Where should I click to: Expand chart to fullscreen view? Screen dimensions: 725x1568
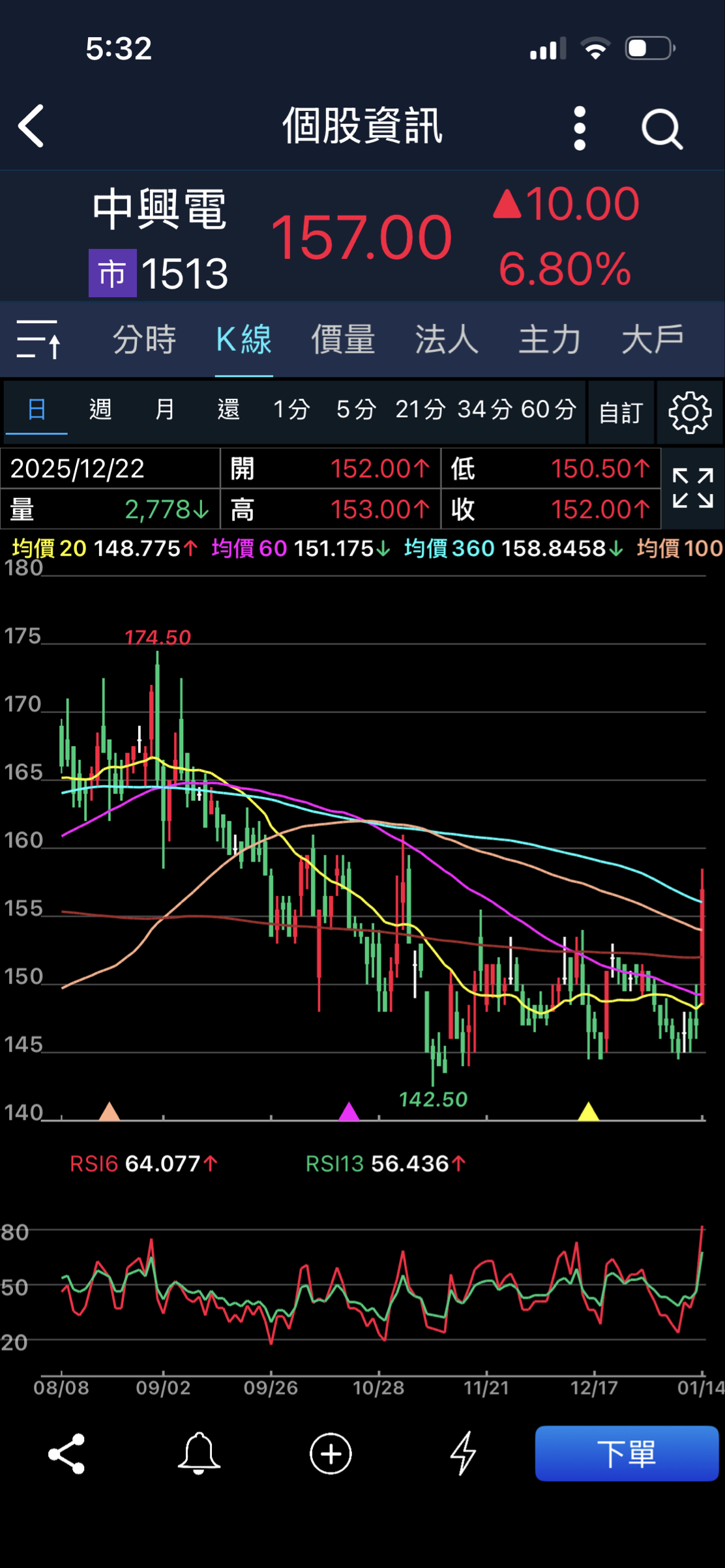692,488
